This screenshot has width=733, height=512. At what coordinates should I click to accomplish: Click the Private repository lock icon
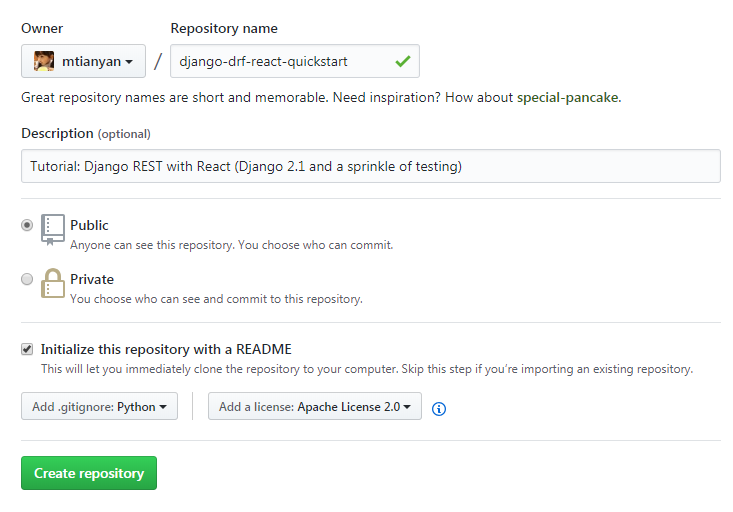pos(53,283)
